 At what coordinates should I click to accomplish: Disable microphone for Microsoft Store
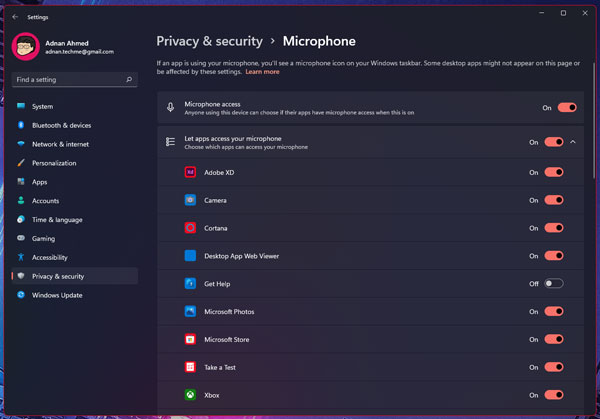pyautogui.click(x=554, y=339)
